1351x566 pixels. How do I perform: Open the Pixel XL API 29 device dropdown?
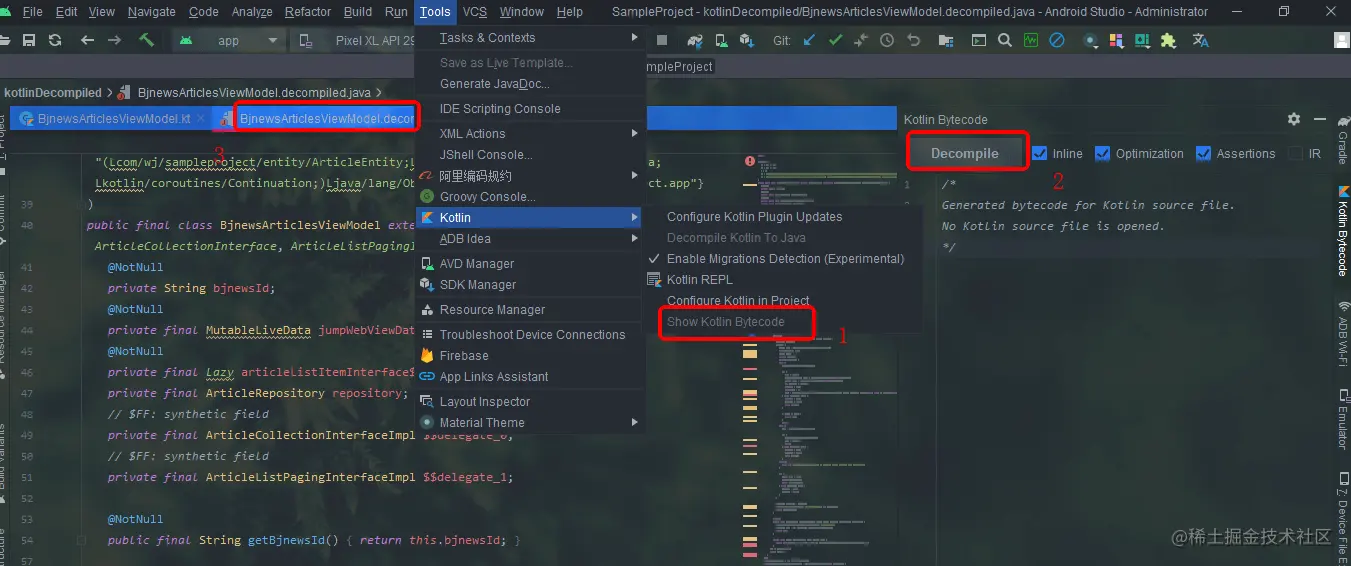click(356, 41)
